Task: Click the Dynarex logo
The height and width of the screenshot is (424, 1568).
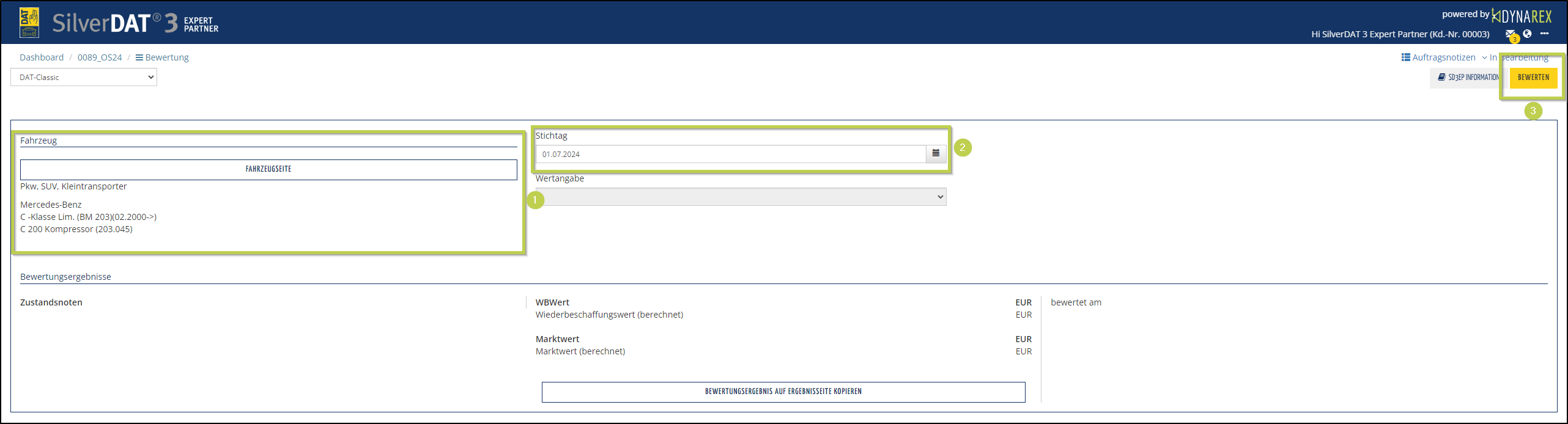Action: pos(1521,16)
